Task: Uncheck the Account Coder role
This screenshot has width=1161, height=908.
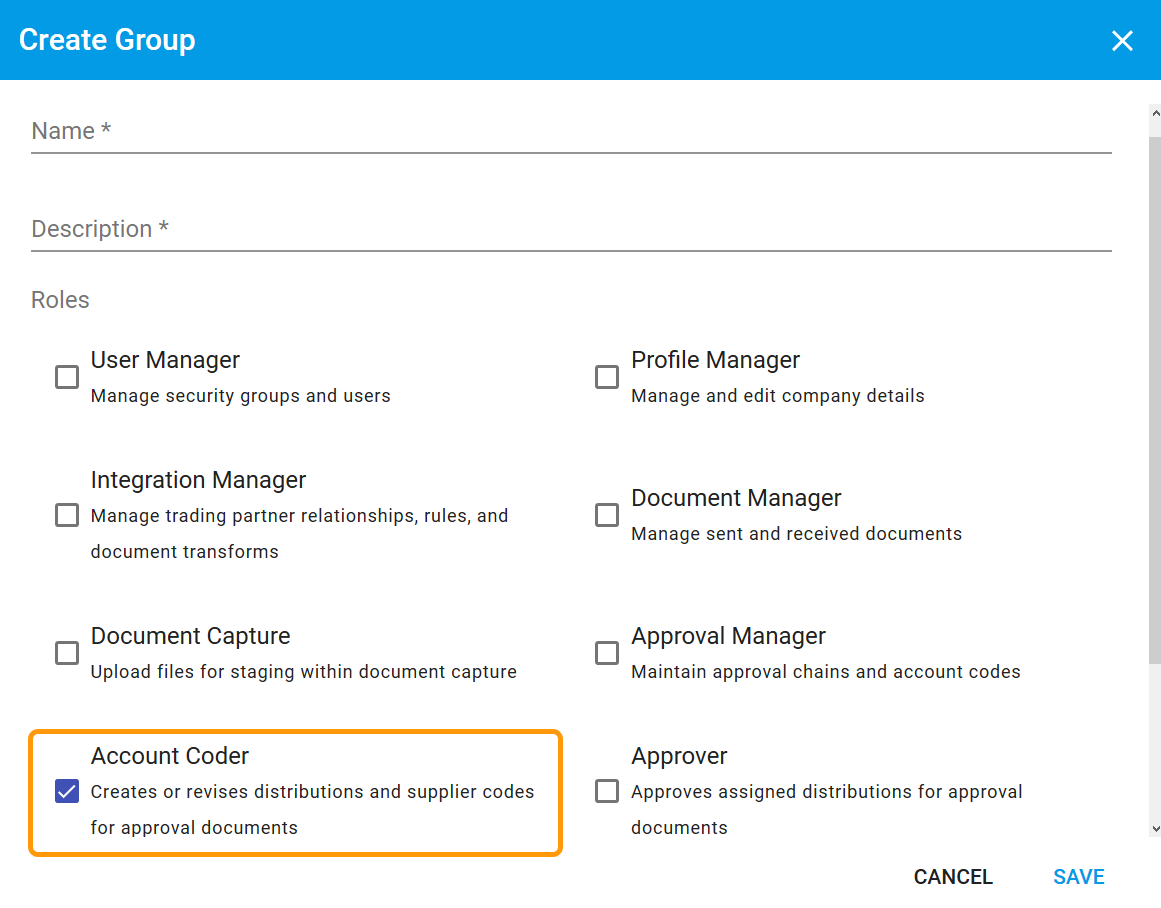Action: [66, 791]
